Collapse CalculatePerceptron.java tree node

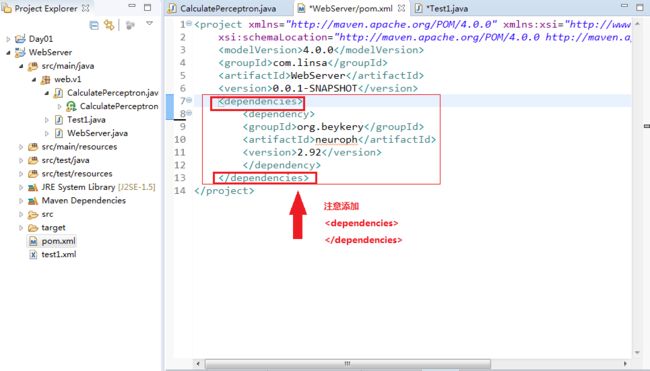[x=46, y=93]
